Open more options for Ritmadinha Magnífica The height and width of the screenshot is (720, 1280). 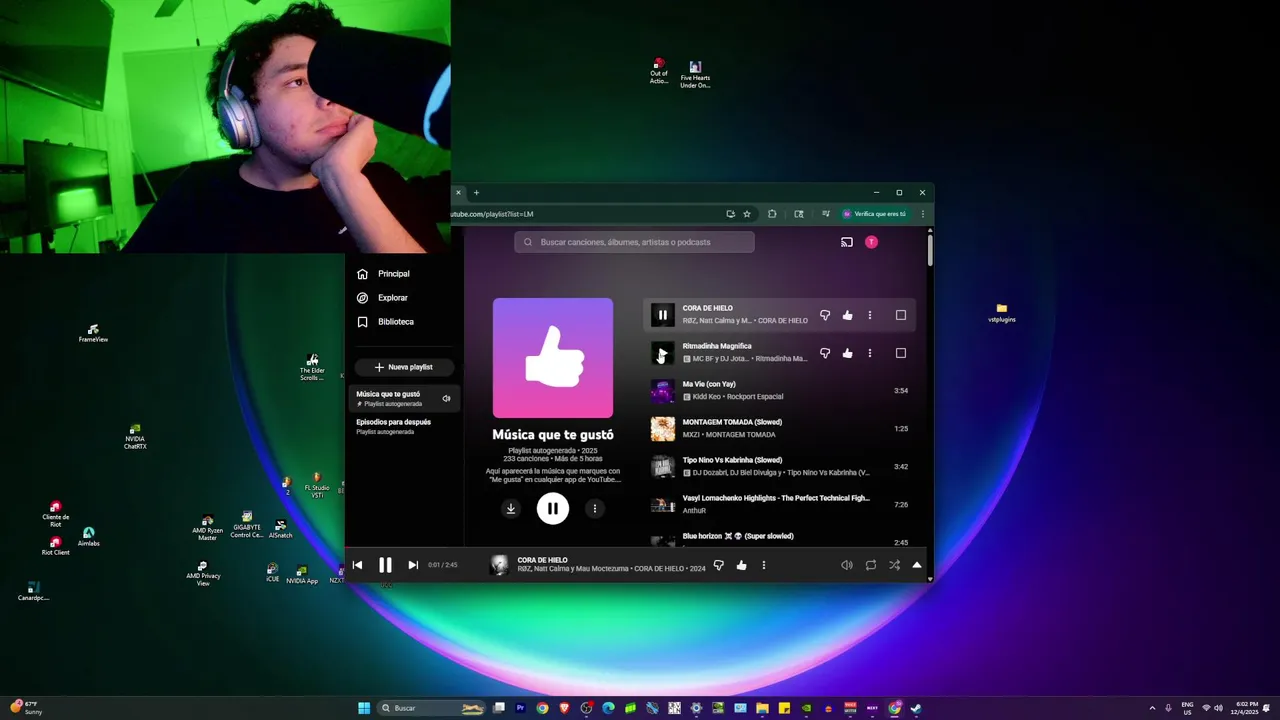point(869,353)
